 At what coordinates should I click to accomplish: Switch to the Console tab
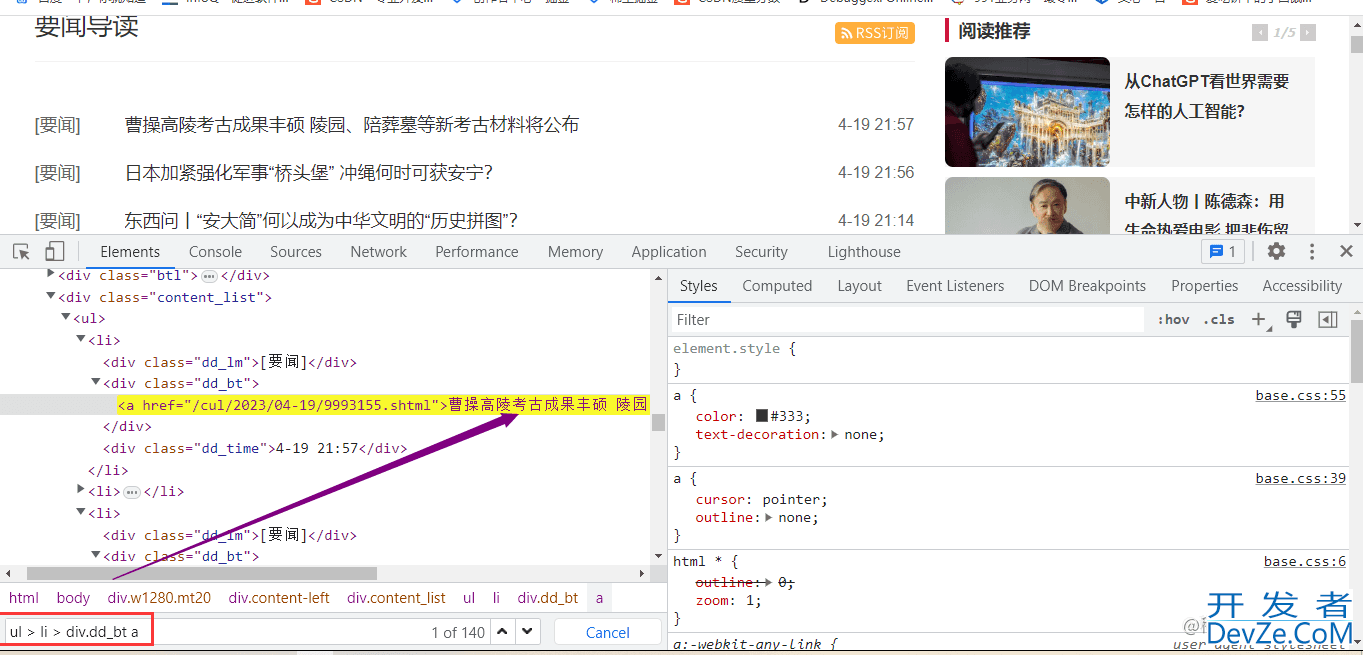[215, 252]
